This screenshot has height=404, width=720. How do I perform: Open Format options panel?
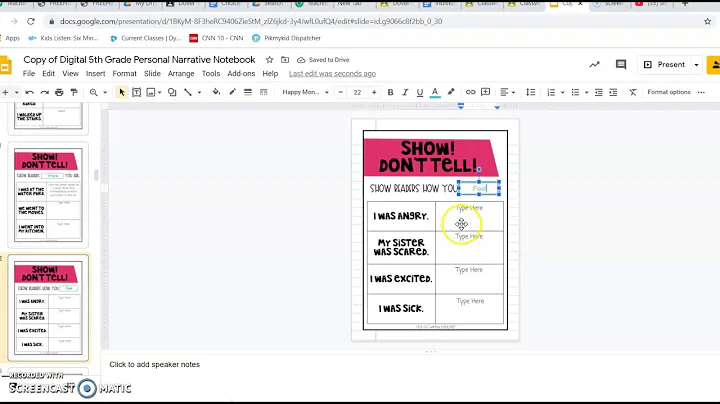coord(669,92)
